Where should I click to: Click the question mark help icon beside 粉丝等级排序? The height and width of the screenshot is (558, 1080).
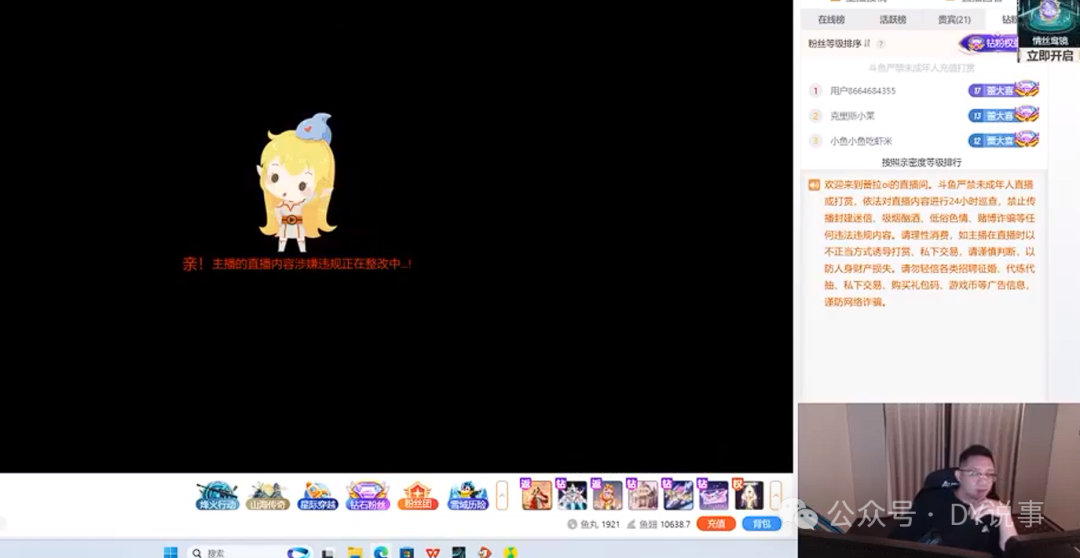(x=880, y=44)
